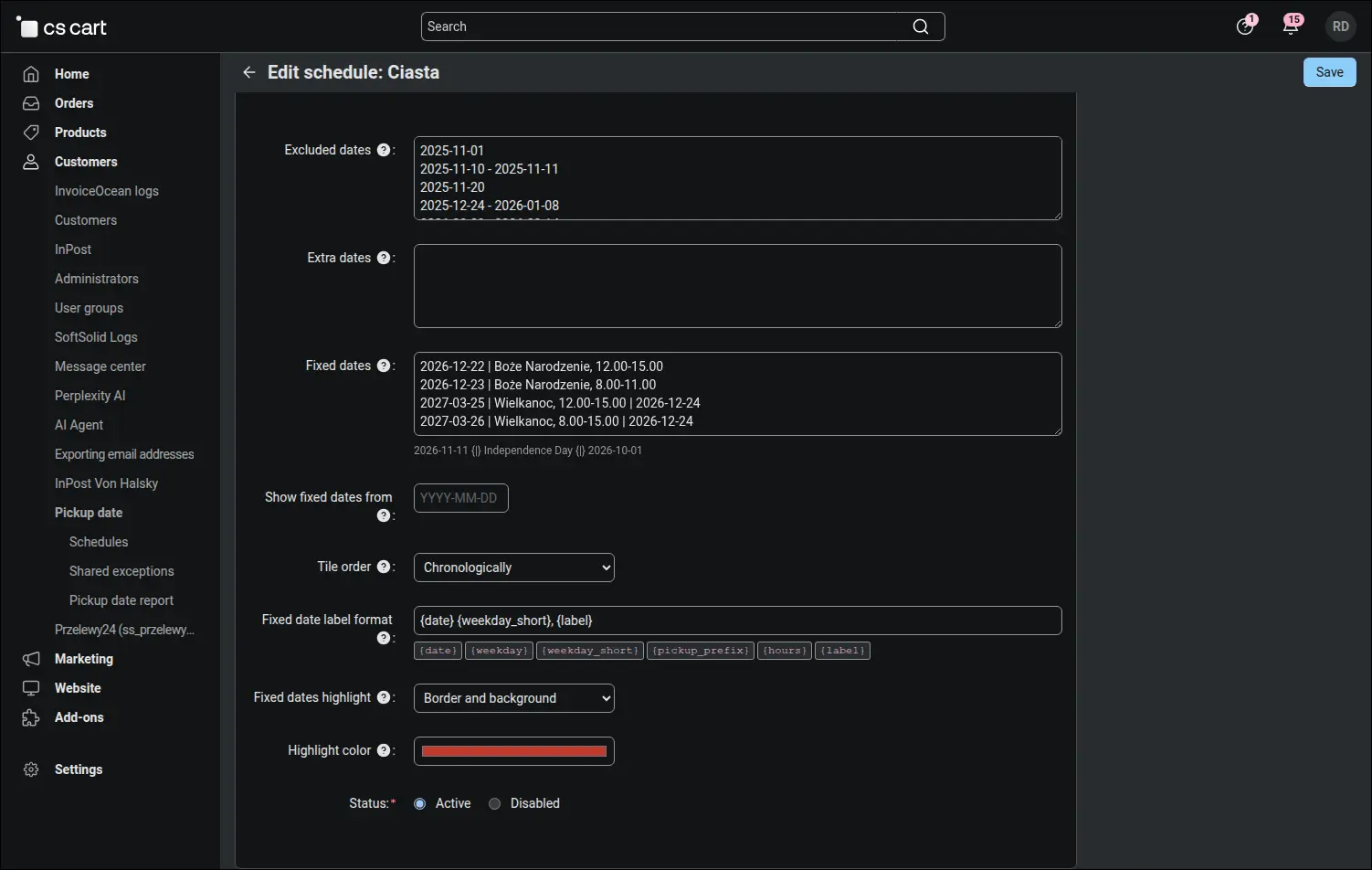Open Shared exceptions menu item
This screenshot has width=1372, height=870.
pyautogui.click(x=121, y=571)
